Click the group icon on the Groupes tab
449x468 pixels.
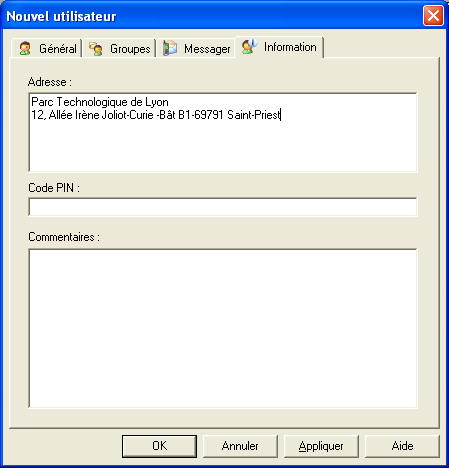96,49
